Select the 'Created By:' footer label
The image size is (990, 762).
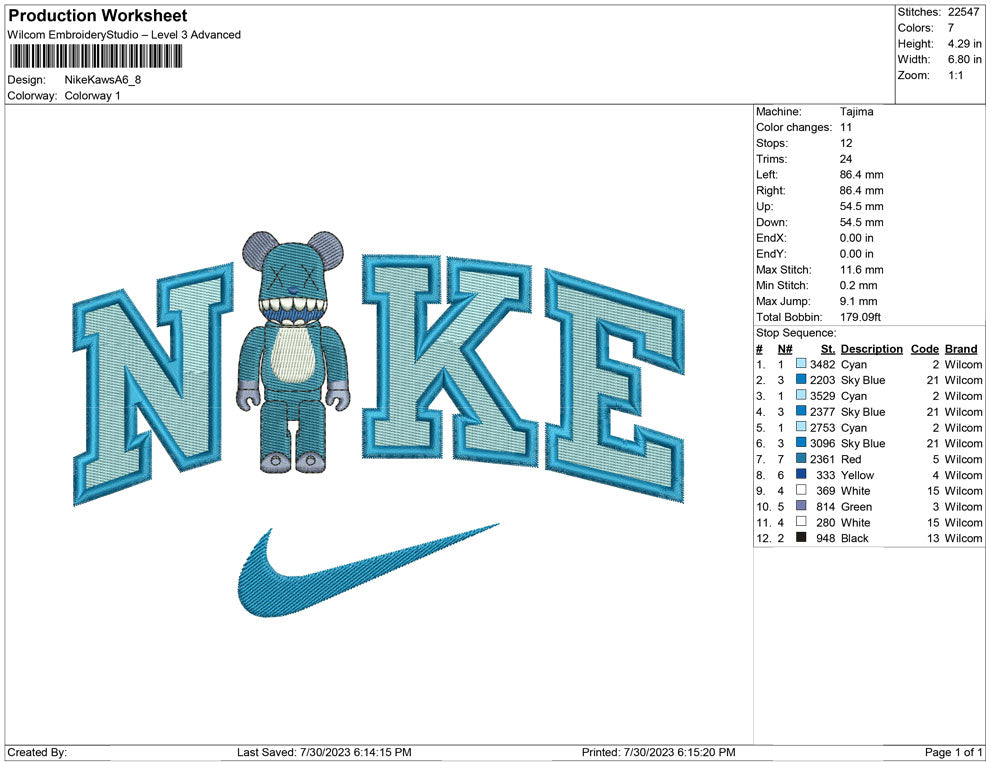[x=37, y=752]
